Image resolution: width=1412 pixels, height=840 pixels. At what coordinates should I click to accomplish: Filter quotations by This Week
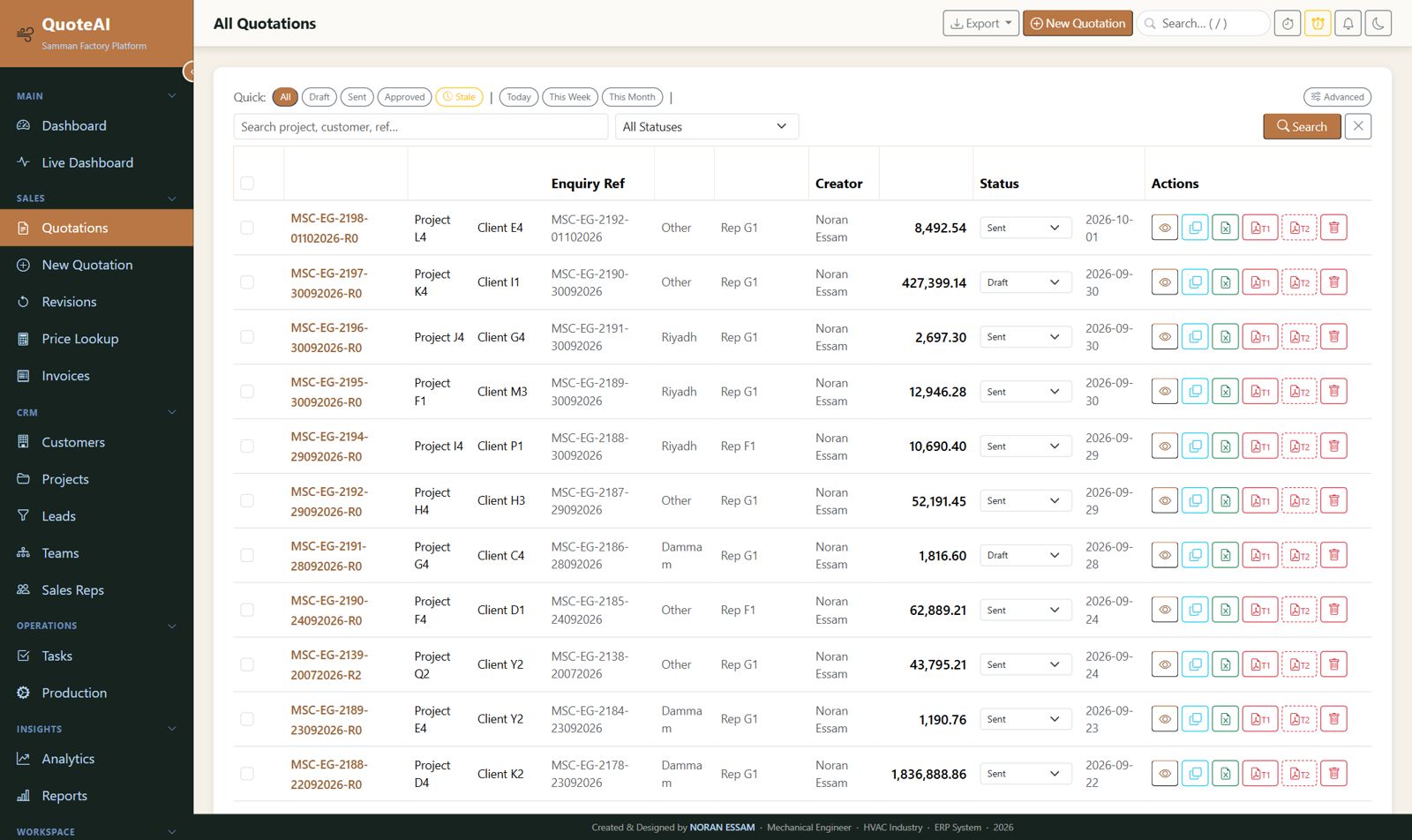click(x=569, y=97)
